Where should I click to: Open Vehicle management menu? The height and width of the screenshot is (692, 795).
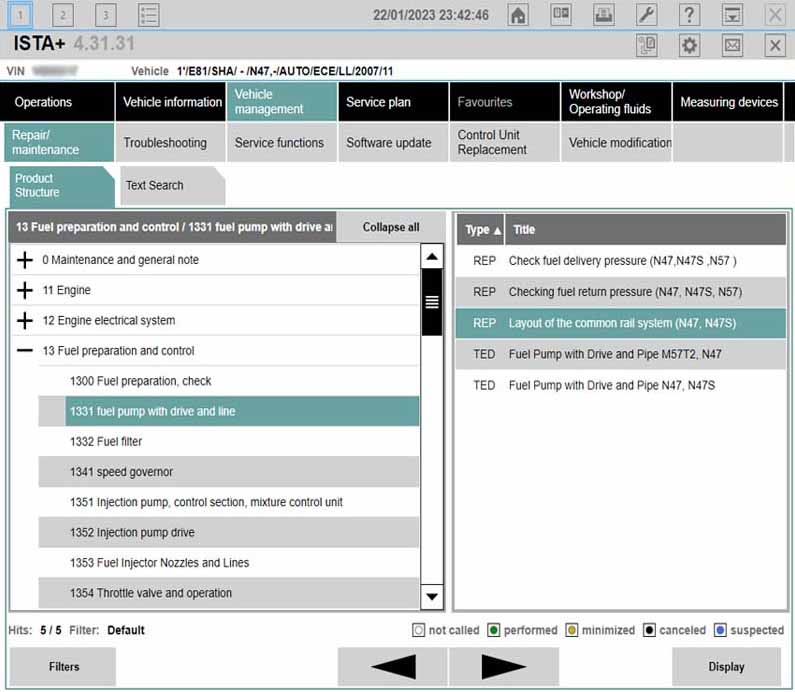click(282, 102)
